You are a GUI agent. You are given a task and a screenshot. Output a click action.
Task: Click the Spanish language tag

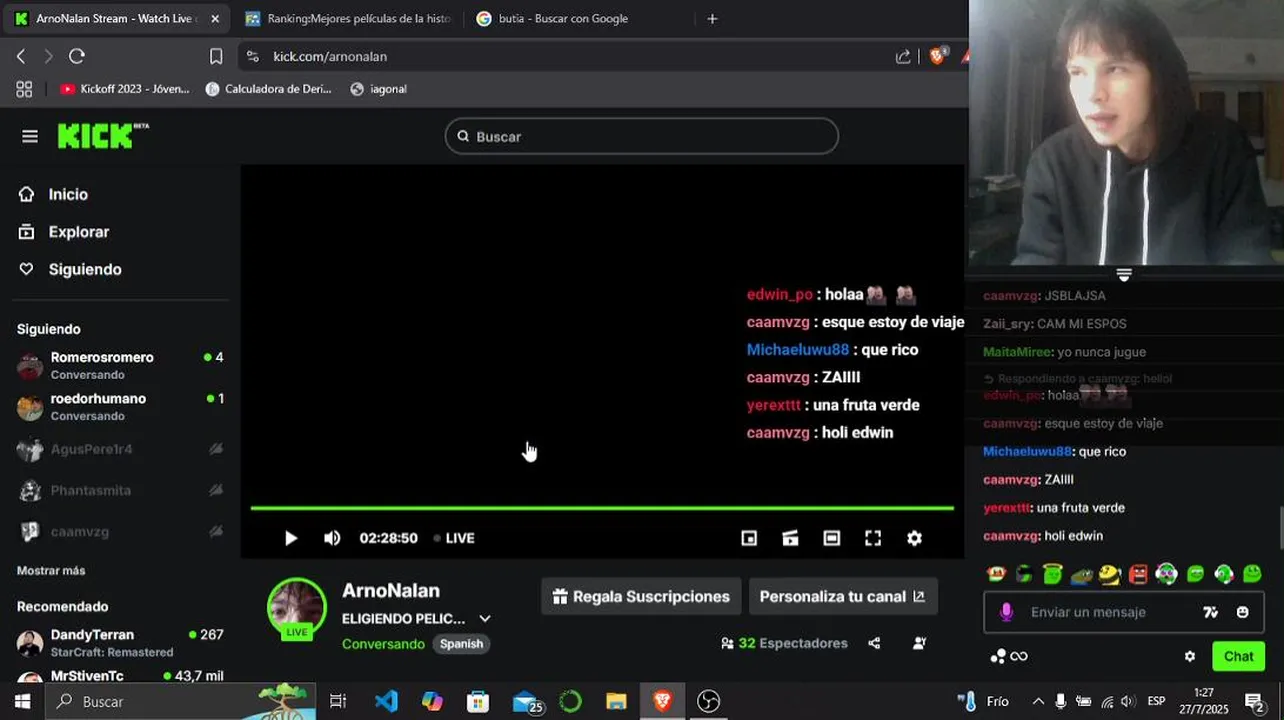[462, 644]
